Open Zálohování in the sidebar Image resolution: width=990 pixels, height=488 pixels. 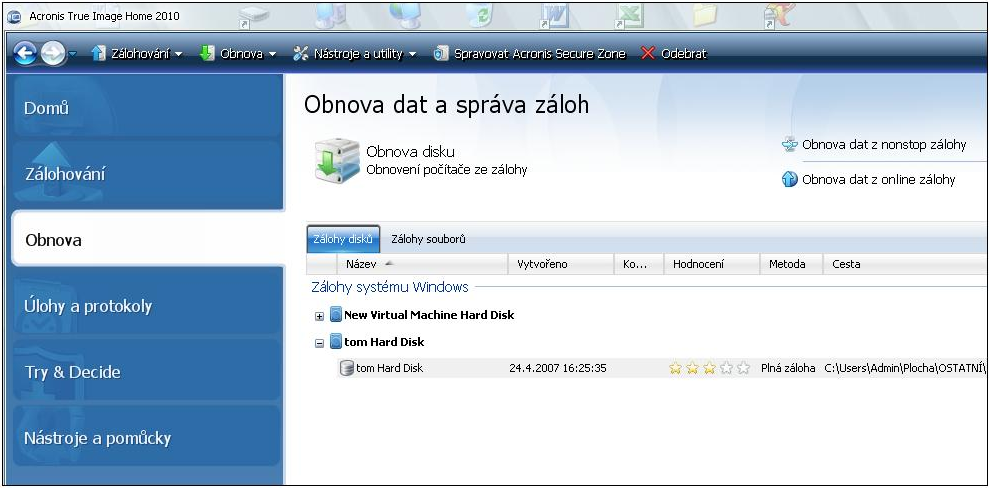point(146,174)
